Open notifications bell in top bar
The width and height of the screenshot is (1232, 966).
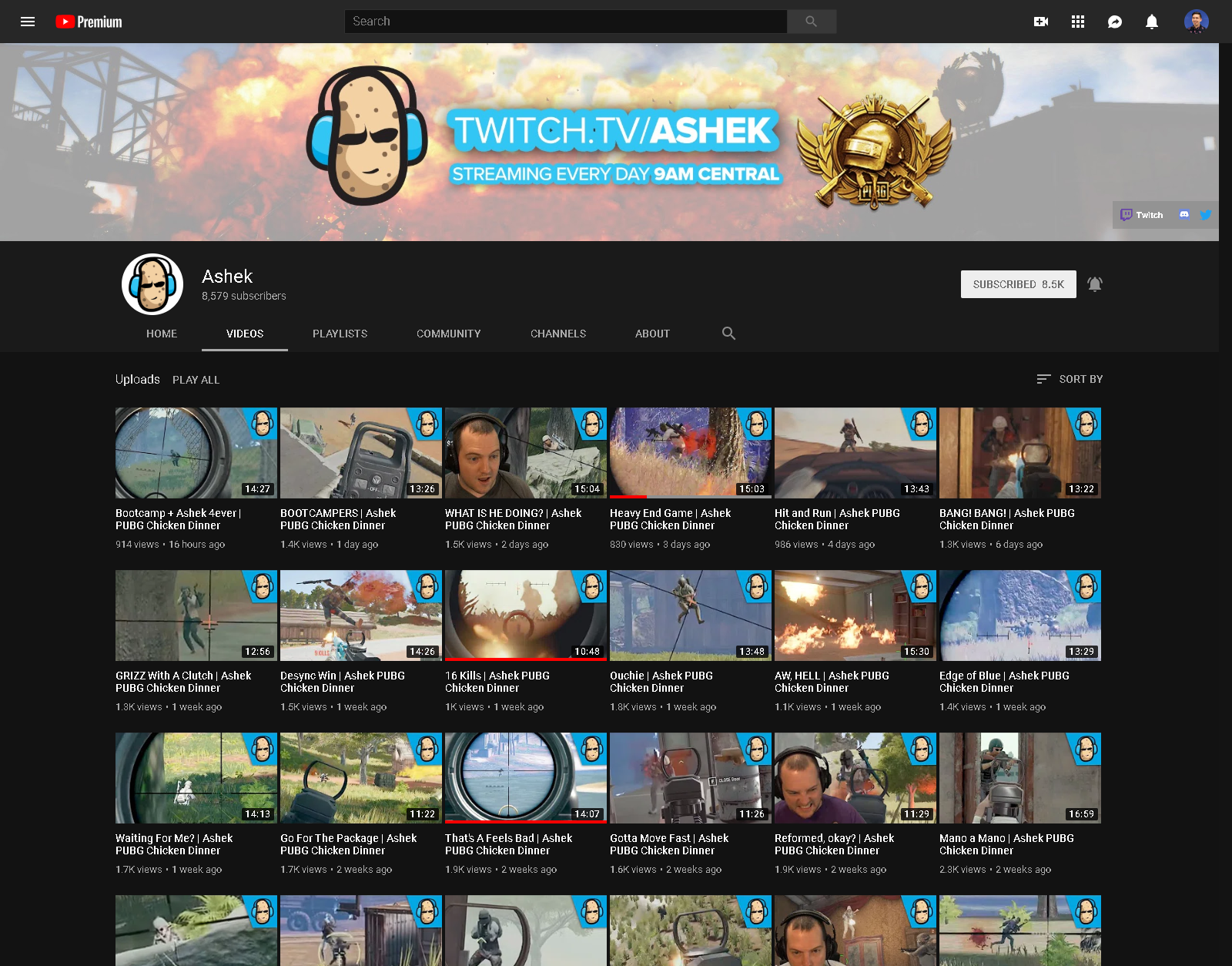[x=1152, y=22]
